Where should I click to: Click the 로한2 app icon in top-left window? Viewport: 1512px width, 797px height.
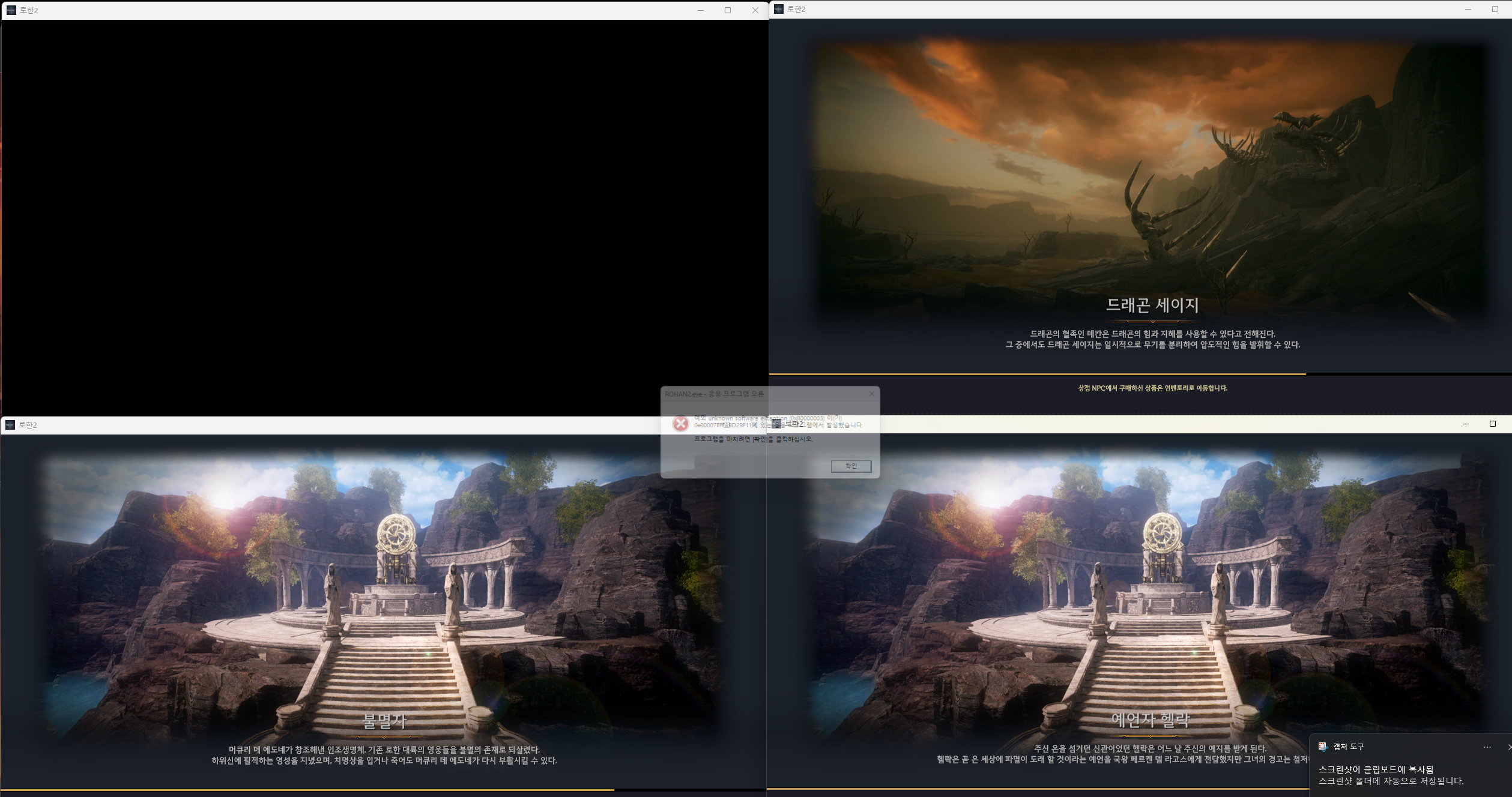point(11,10)
